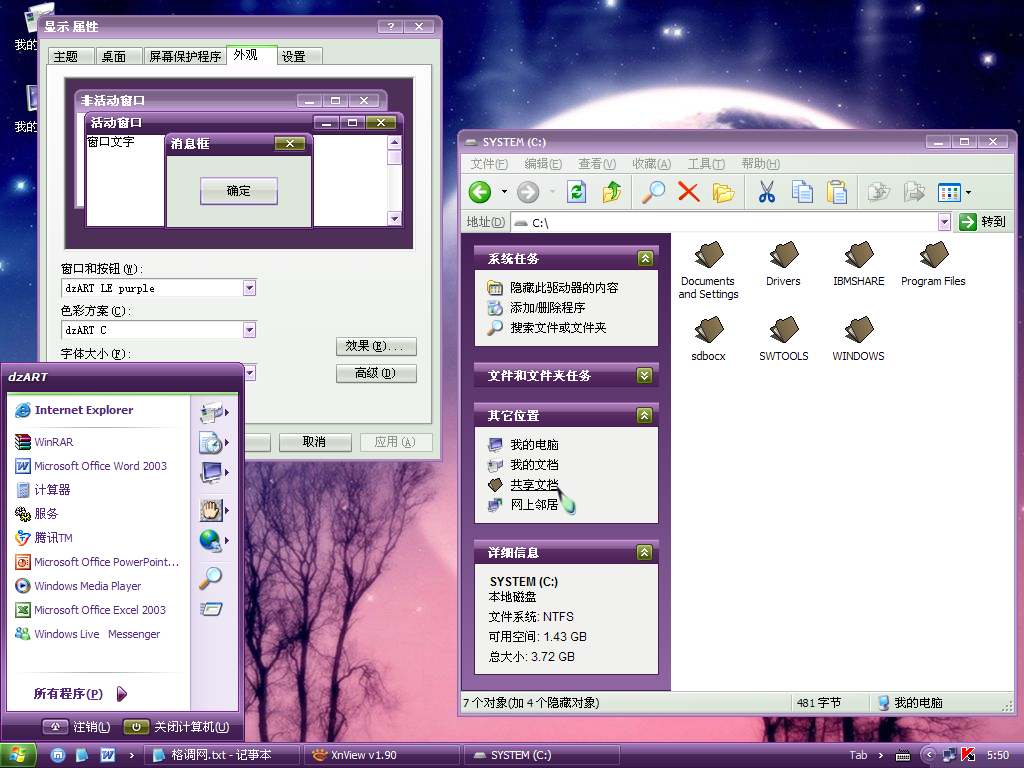Click the Copy icon in the Explorer toolbar
The image size is (1024, 768).
click(x=802, y=192)
